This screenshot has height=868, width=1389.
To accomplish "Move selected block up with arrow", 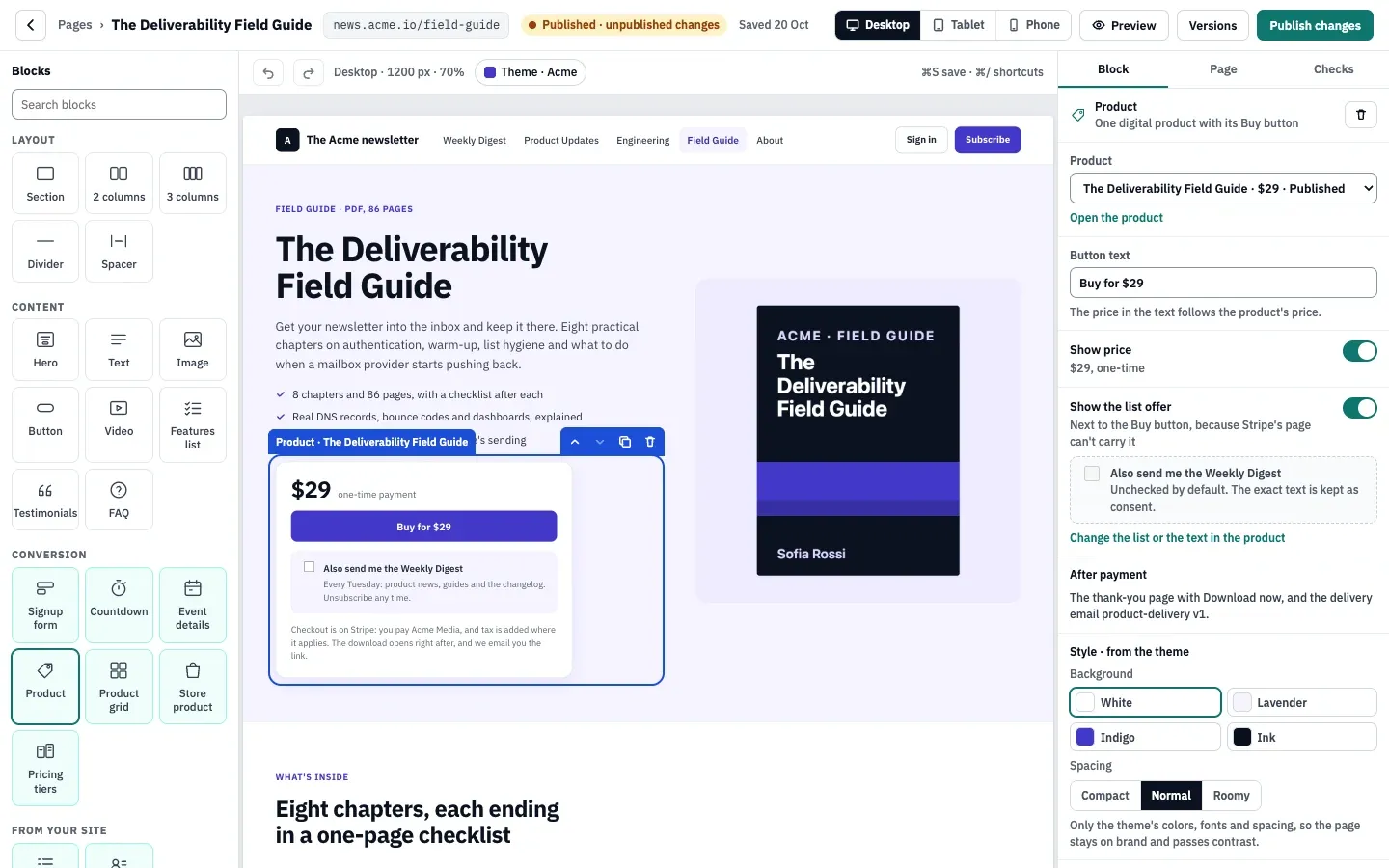I will (575, 442).
